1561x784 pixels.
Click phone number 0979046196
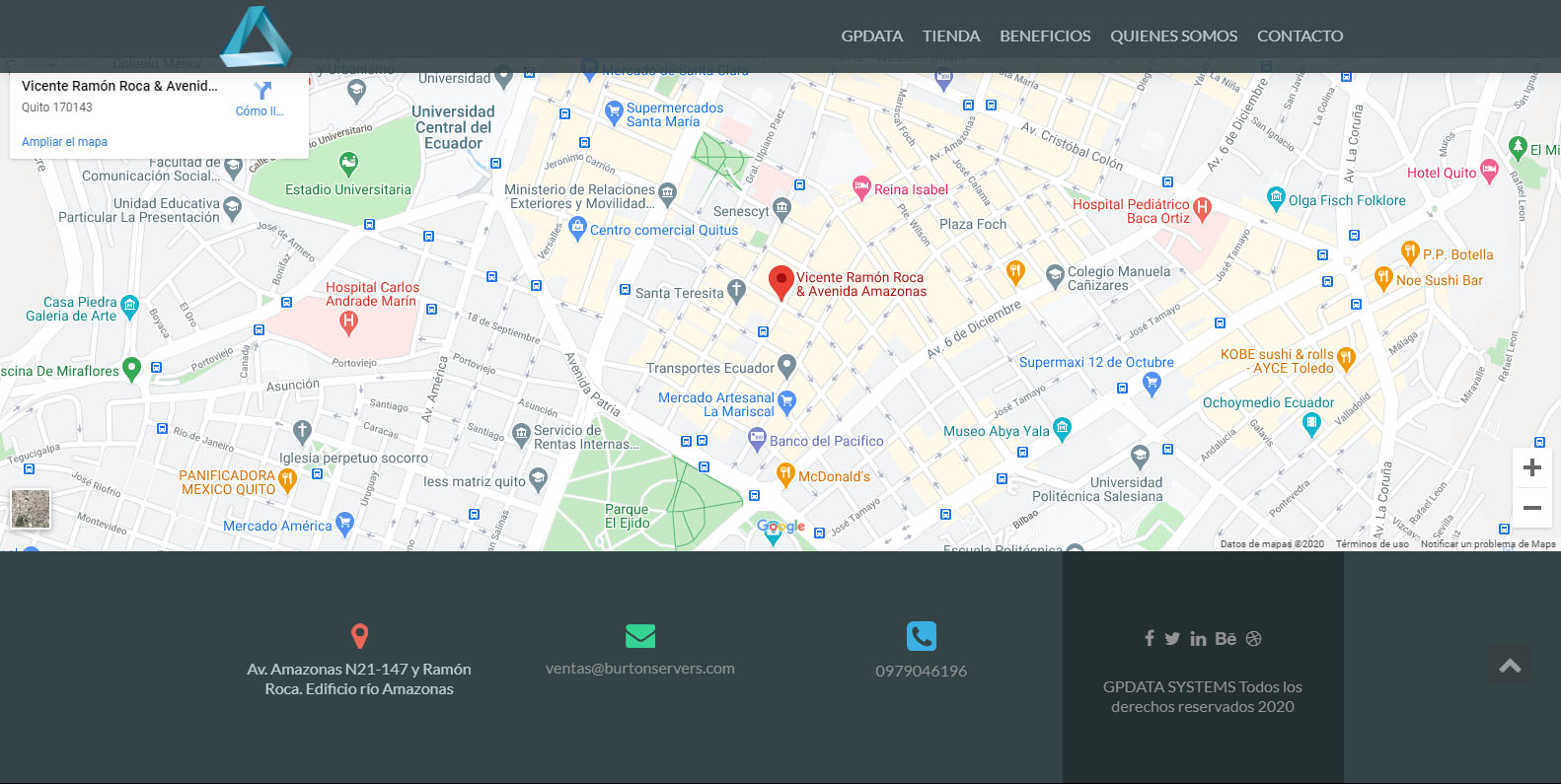tap(922, 672)
